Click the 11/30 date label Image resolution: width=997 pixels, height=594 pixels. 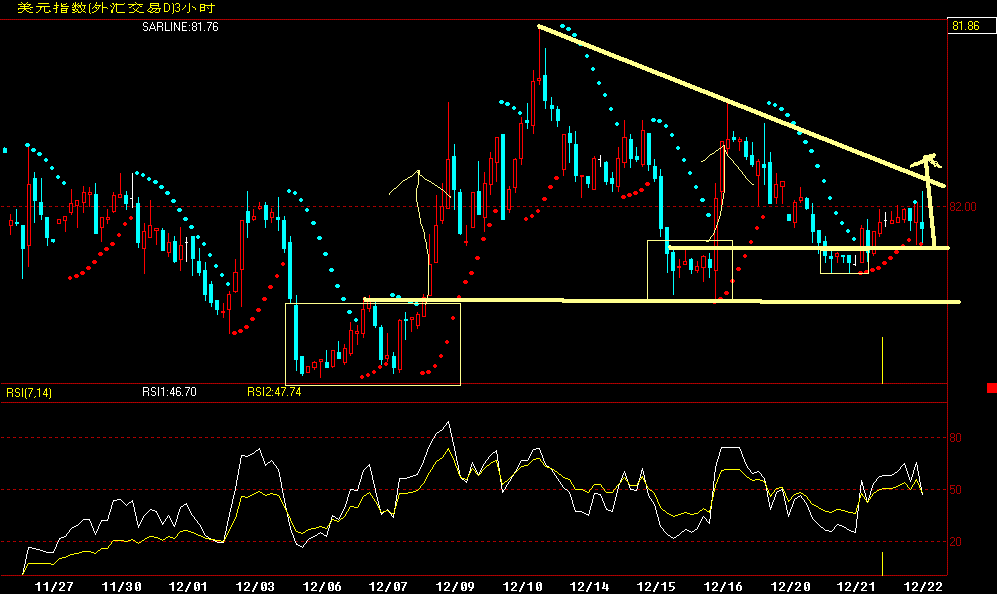coord(121,586)
